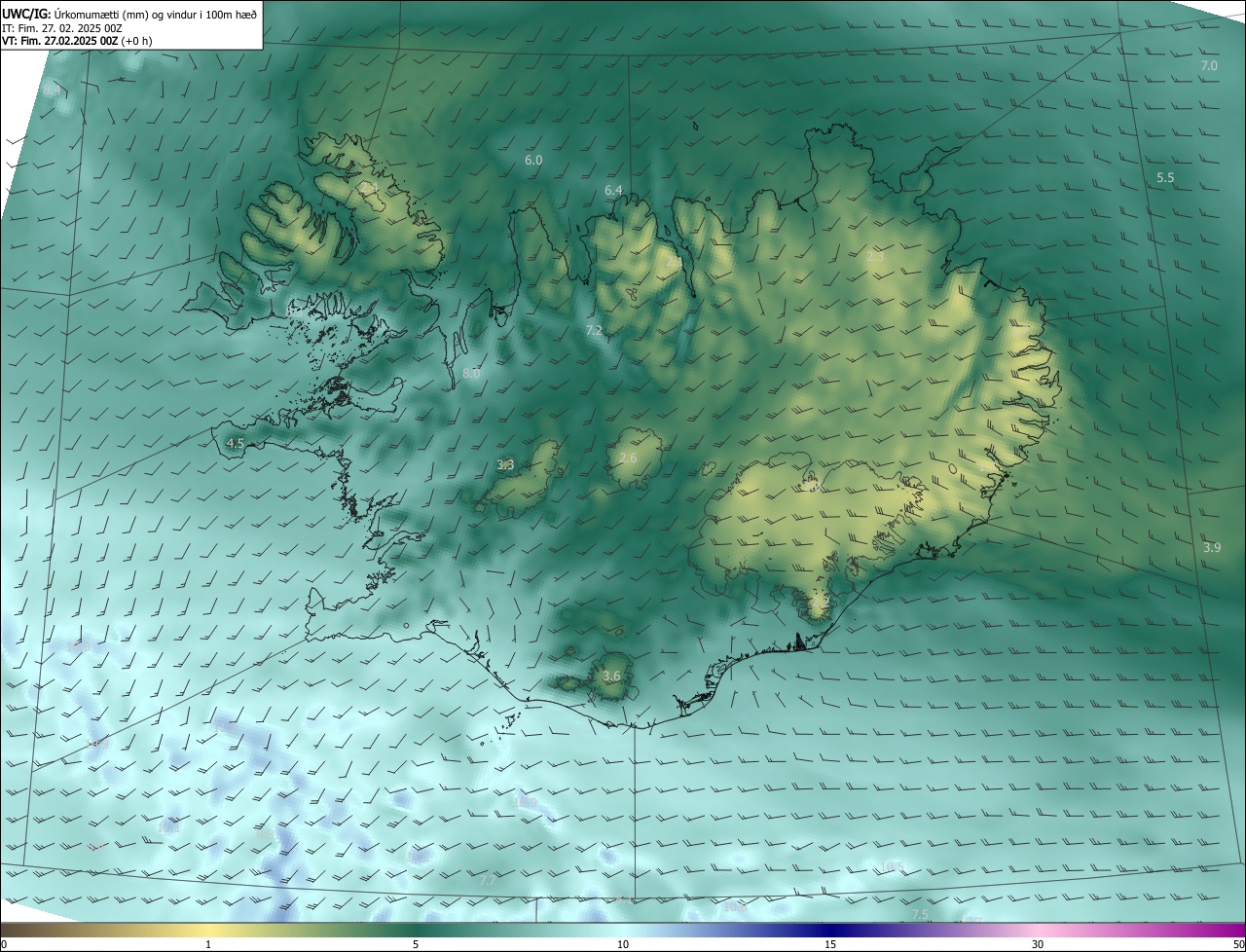This screenshot has width=1246, height=952.
Task: Click the 0 tick on the colorbar
Action: (4, 944)
